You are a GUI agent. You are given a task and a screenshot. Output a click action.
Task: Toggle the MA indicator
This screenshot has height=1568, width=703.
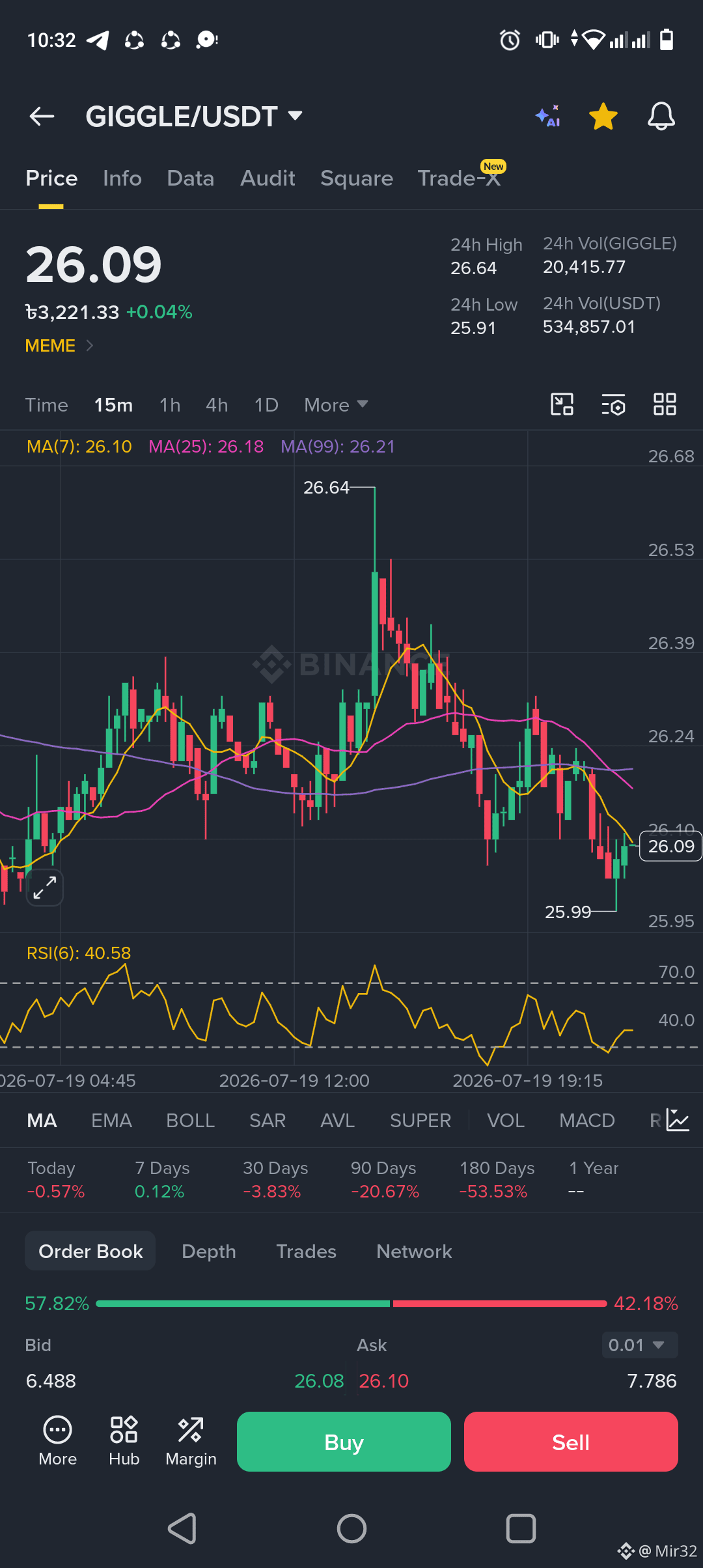[42, 1121]
